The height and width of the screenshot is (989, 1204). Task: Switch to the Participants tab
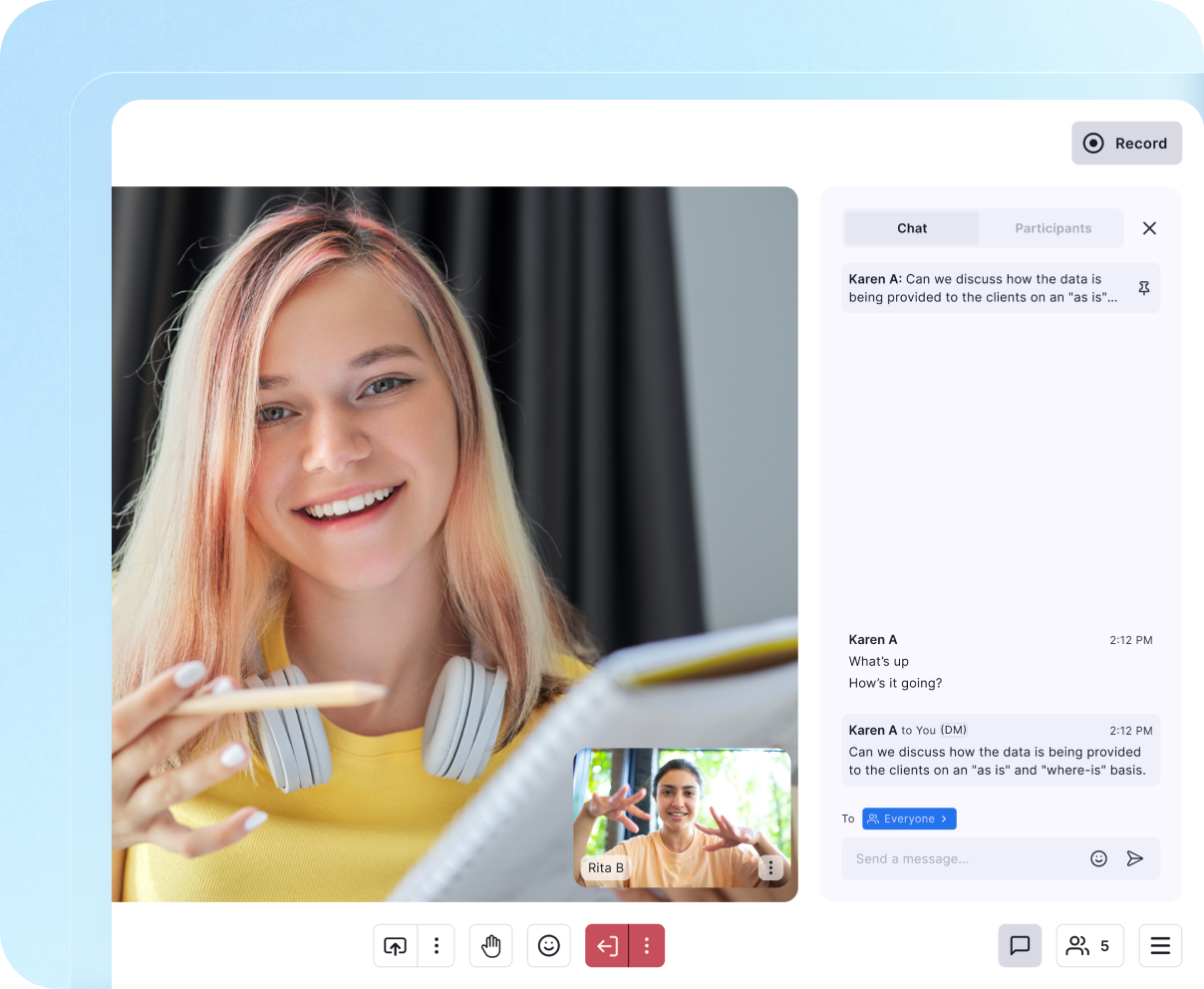point(1053,228)
